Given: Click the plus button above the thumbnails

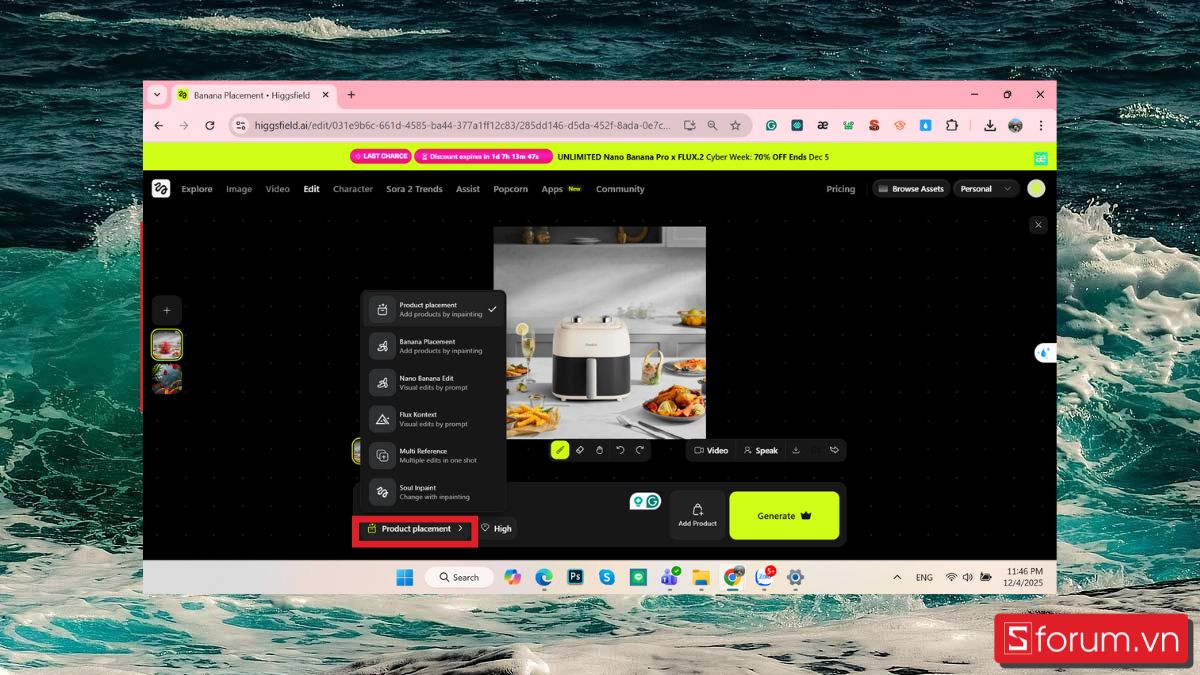Looking at the screenshot, I should (x=166, y=310).
